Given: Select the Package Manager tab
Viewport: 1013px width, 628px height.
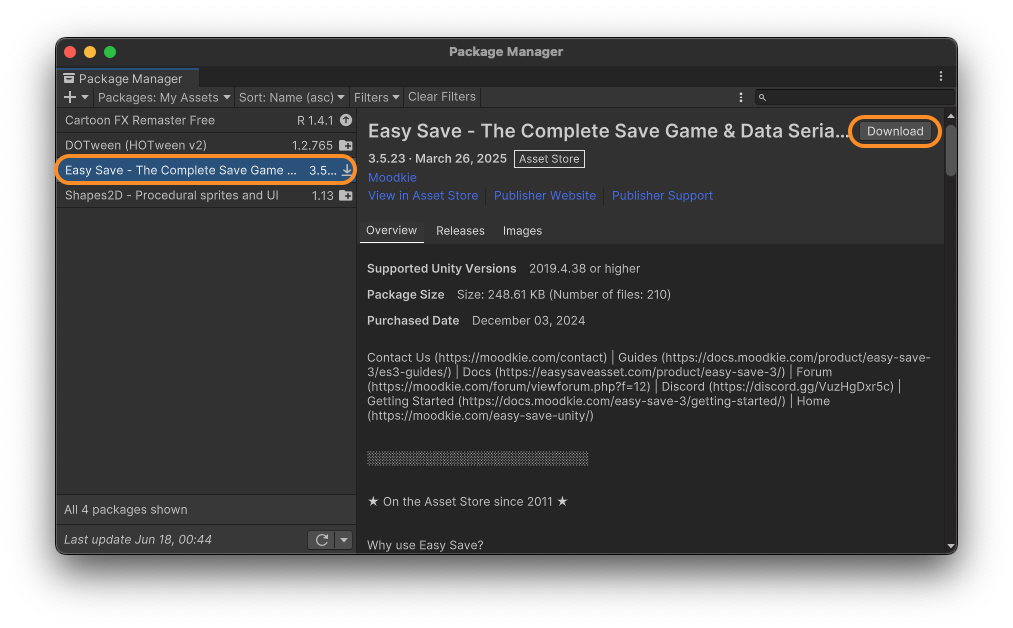Looking at the screenshot, I should (128, 78).
